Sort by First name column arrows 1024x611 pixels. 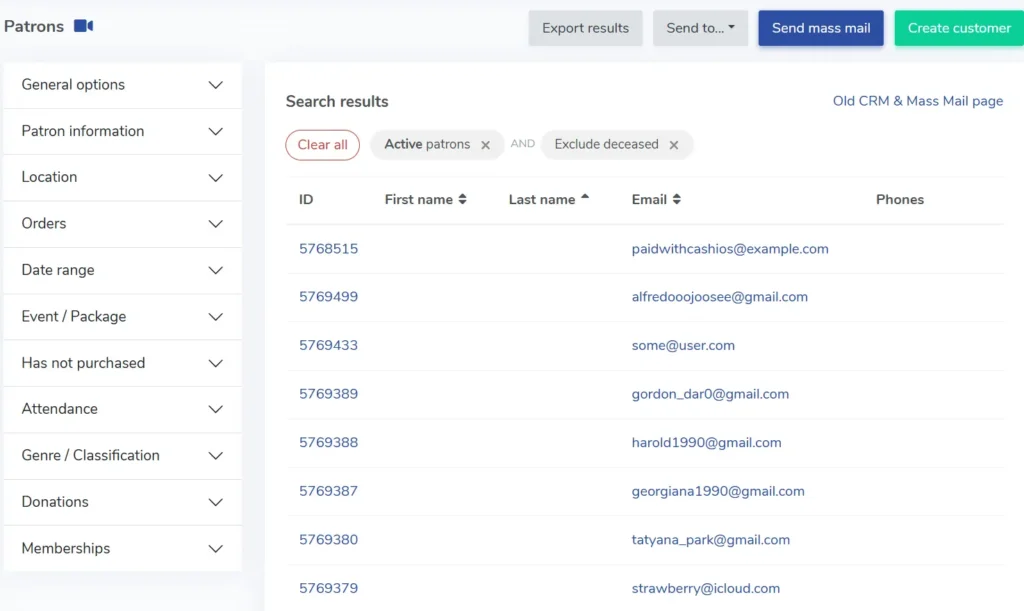tap(462, 199)
